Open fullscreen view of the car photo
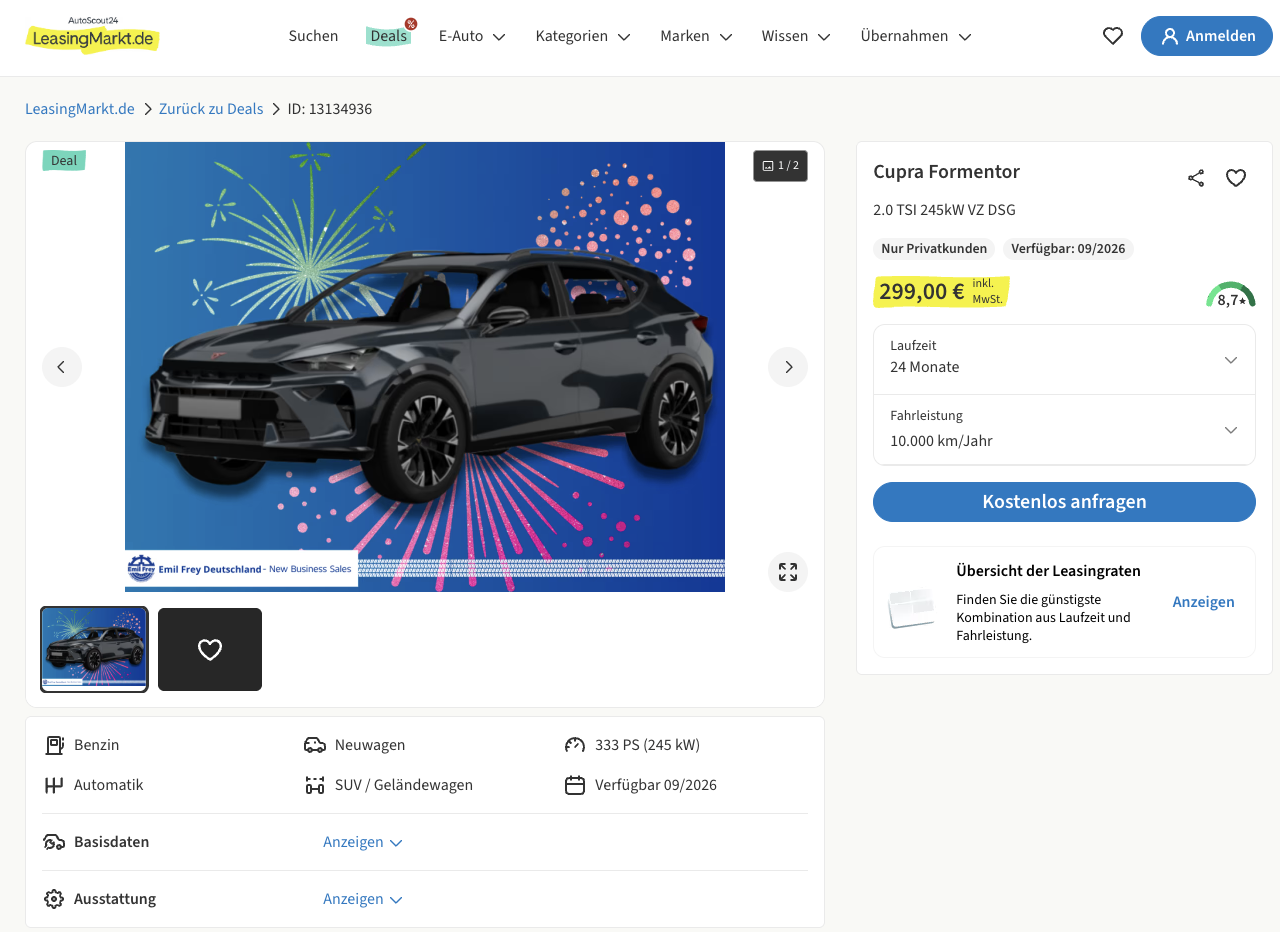The image size is (1280, 932). click(x=788, y=572)
